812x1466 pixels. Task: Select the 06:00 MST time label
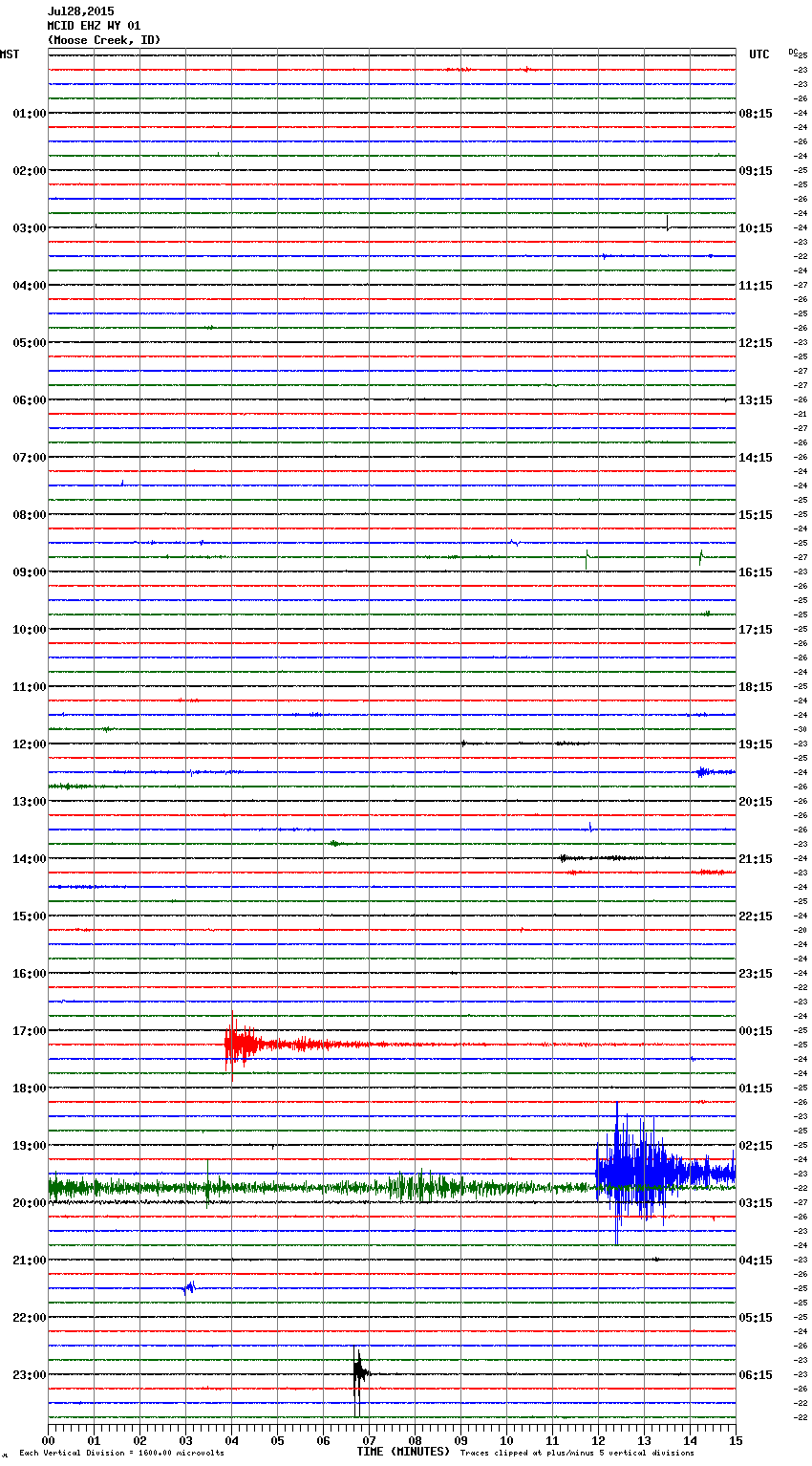29,399
